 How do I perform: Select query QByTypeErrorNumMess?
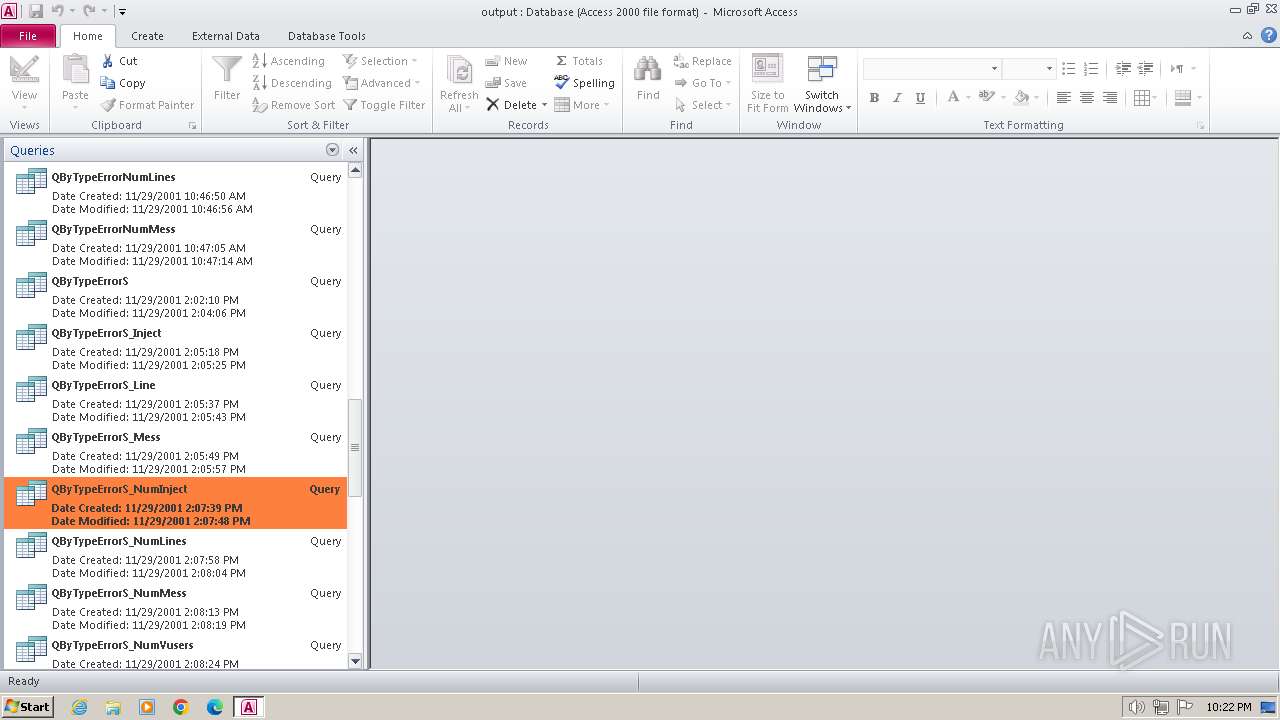coord(175,242)
